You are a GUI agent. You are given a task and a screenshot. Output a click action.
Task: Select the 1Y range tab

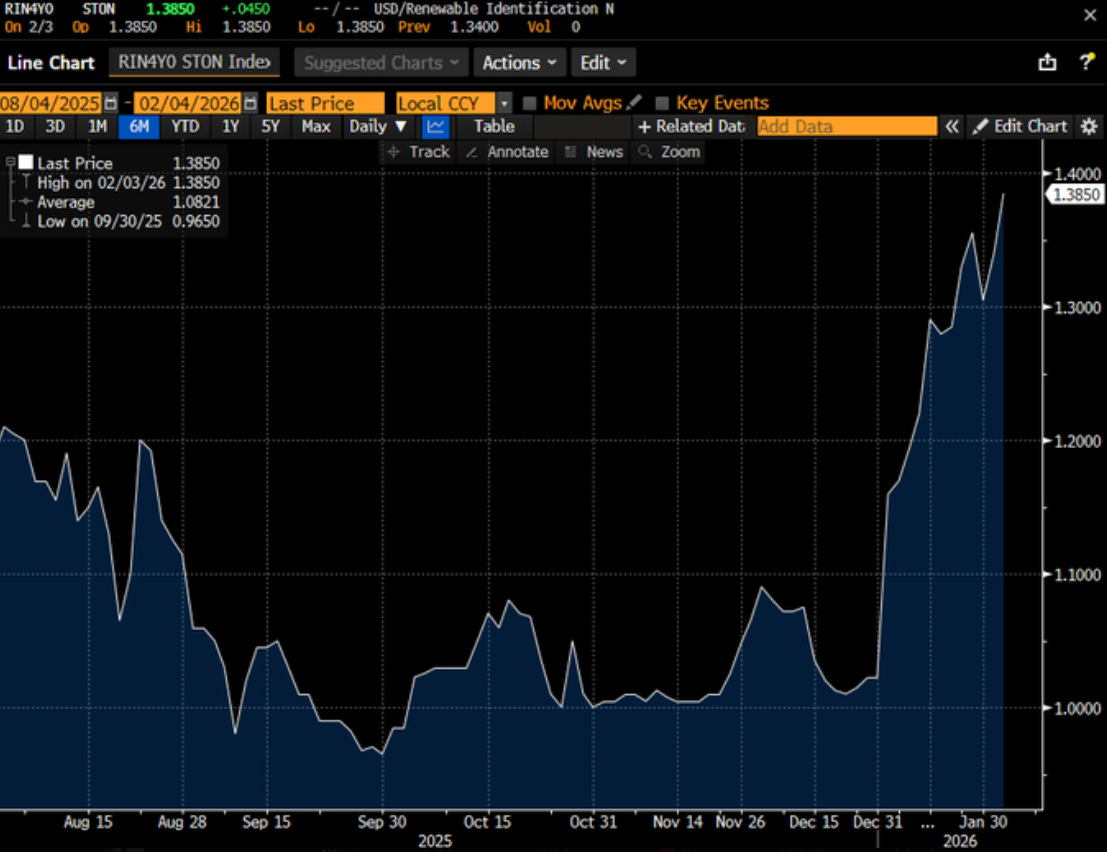click(x=230, y=127)
